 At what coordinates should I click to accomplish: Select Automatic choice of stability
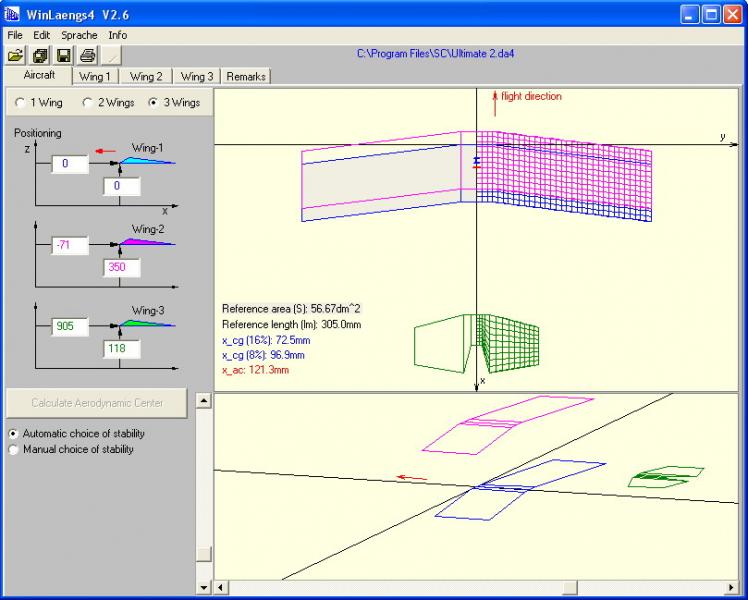[x=14, y=434]
